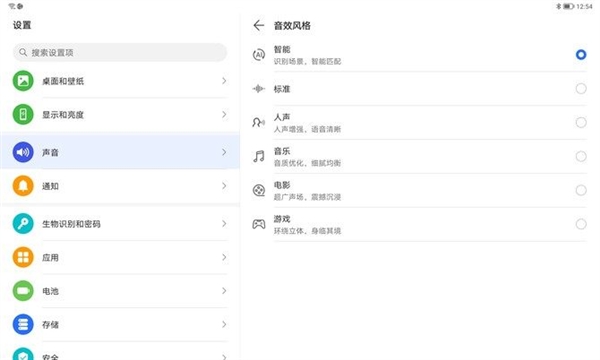The height and width of the screenshot is (360, 600).
Task: Select the 音乐 radio button
Action: click(581, 156)
